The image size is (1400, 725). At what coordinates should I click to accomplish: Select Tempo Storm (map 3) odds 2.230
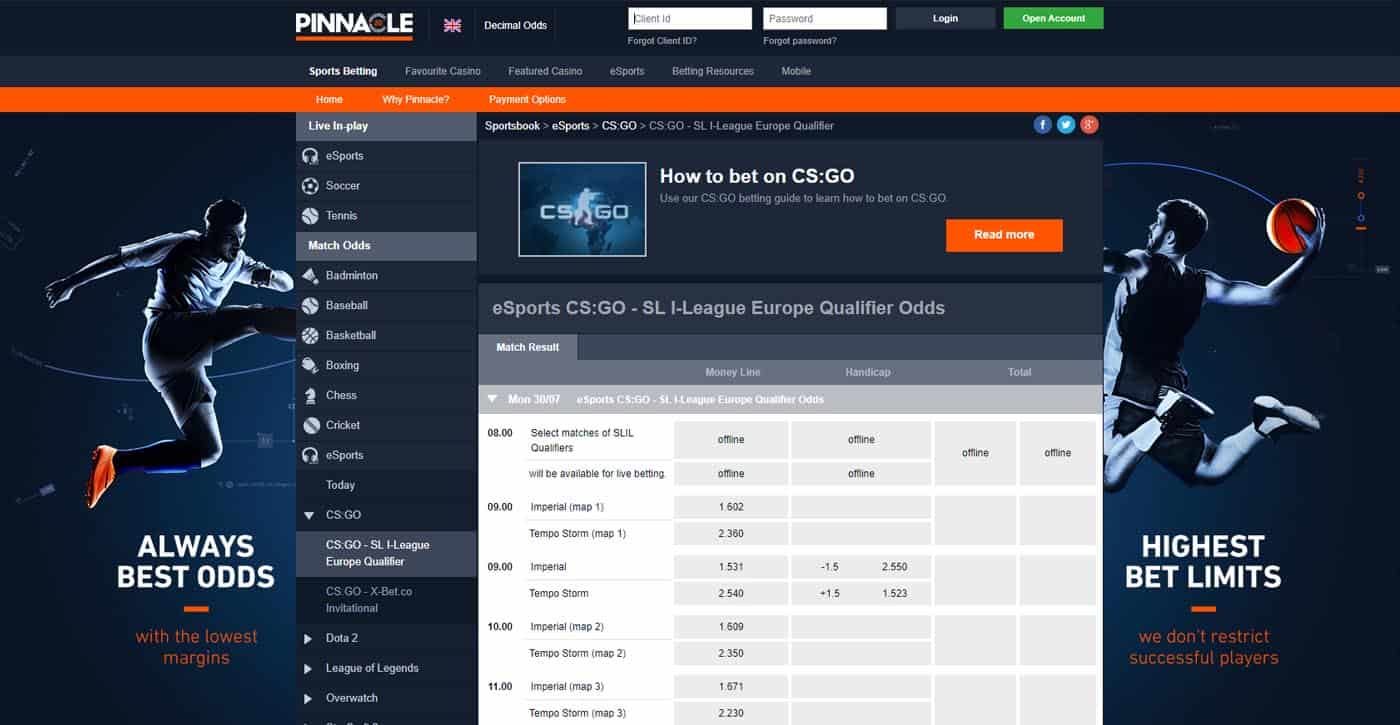coord(731,714)
